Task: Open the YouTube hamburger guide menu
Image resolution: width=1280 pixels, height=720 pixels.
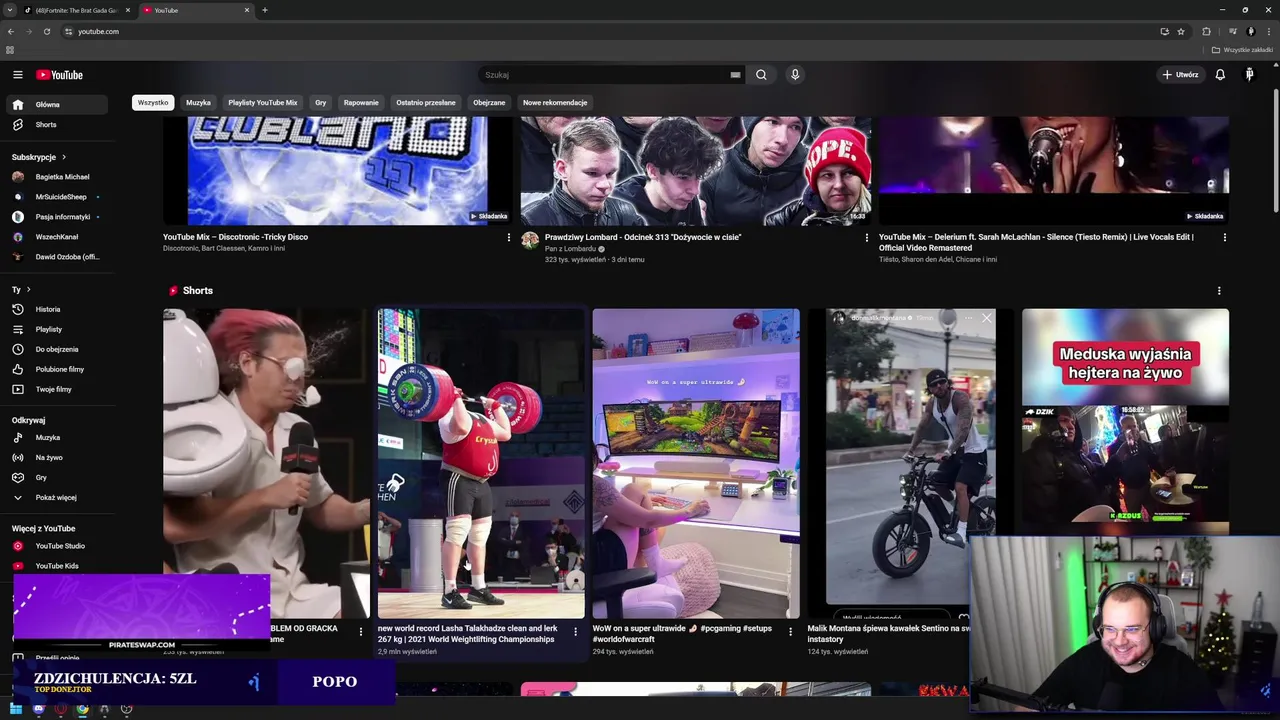Action: (x=18, y=75)
